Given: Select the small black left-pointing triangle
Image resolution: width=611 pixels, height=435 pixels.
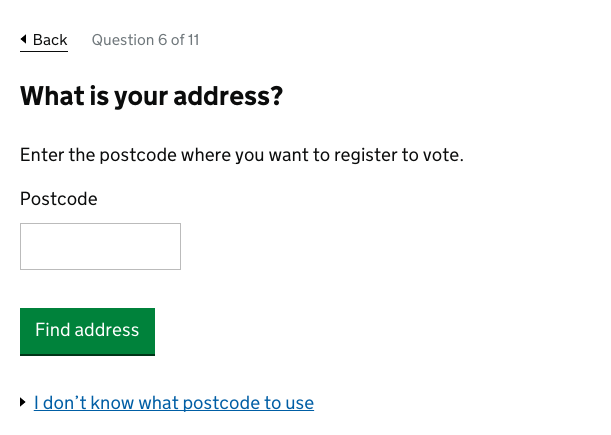Looking at the screenshot, I should pos(24,40).
